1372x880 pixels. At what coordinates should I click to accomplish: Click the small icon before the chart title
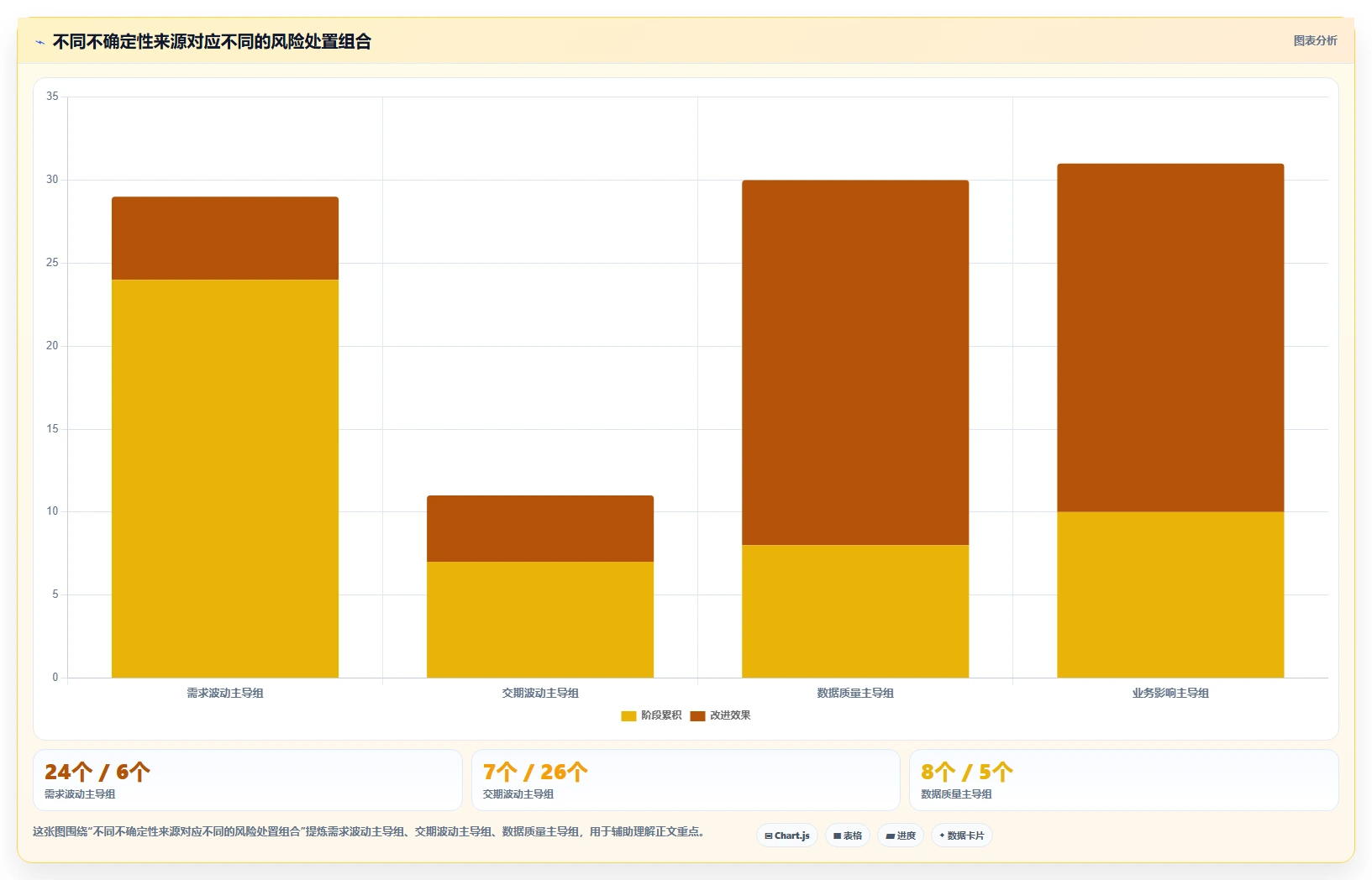[39, 42]
